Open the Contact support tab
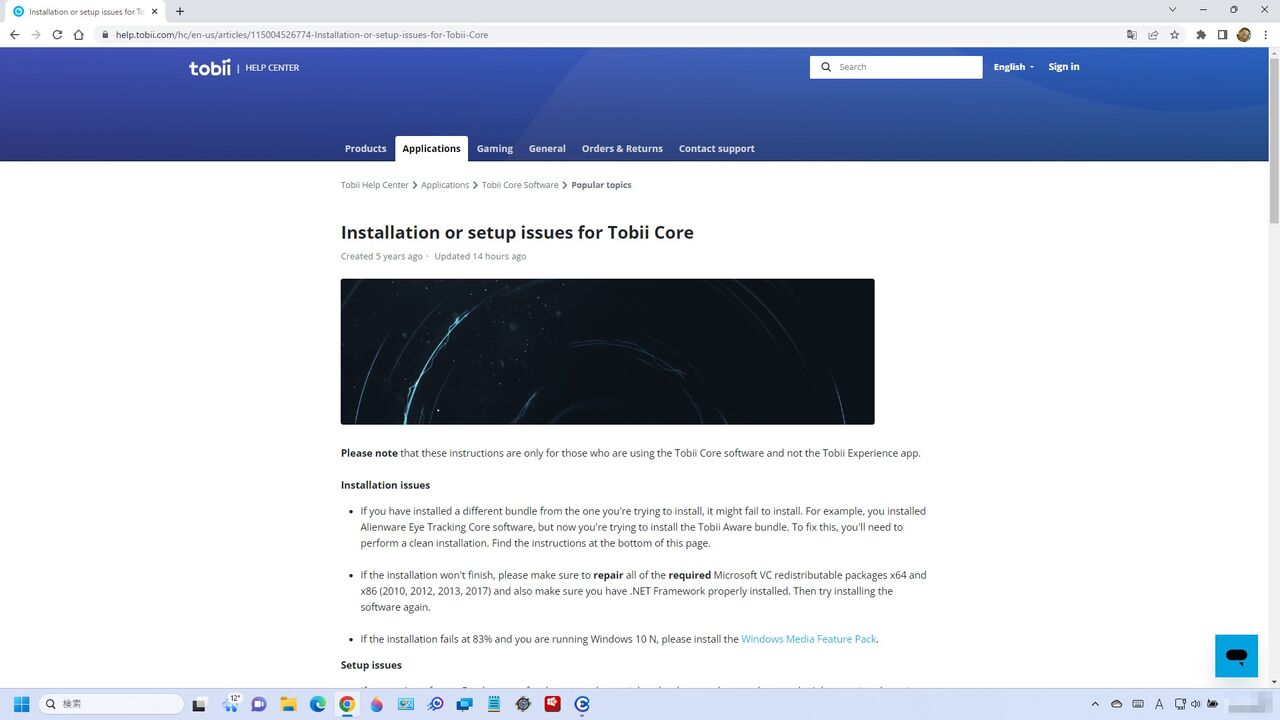Screen dimensions: 1280x720 click(717, 149)
